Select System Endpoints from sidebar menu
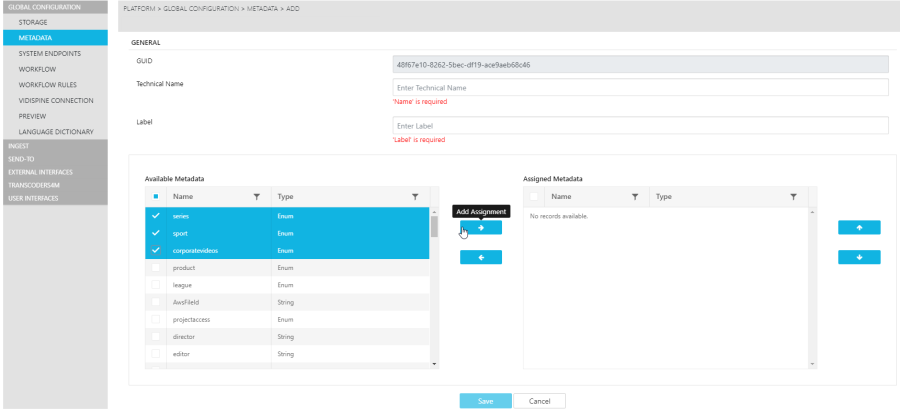The image size is (900, 411). (x=49, y=54)
